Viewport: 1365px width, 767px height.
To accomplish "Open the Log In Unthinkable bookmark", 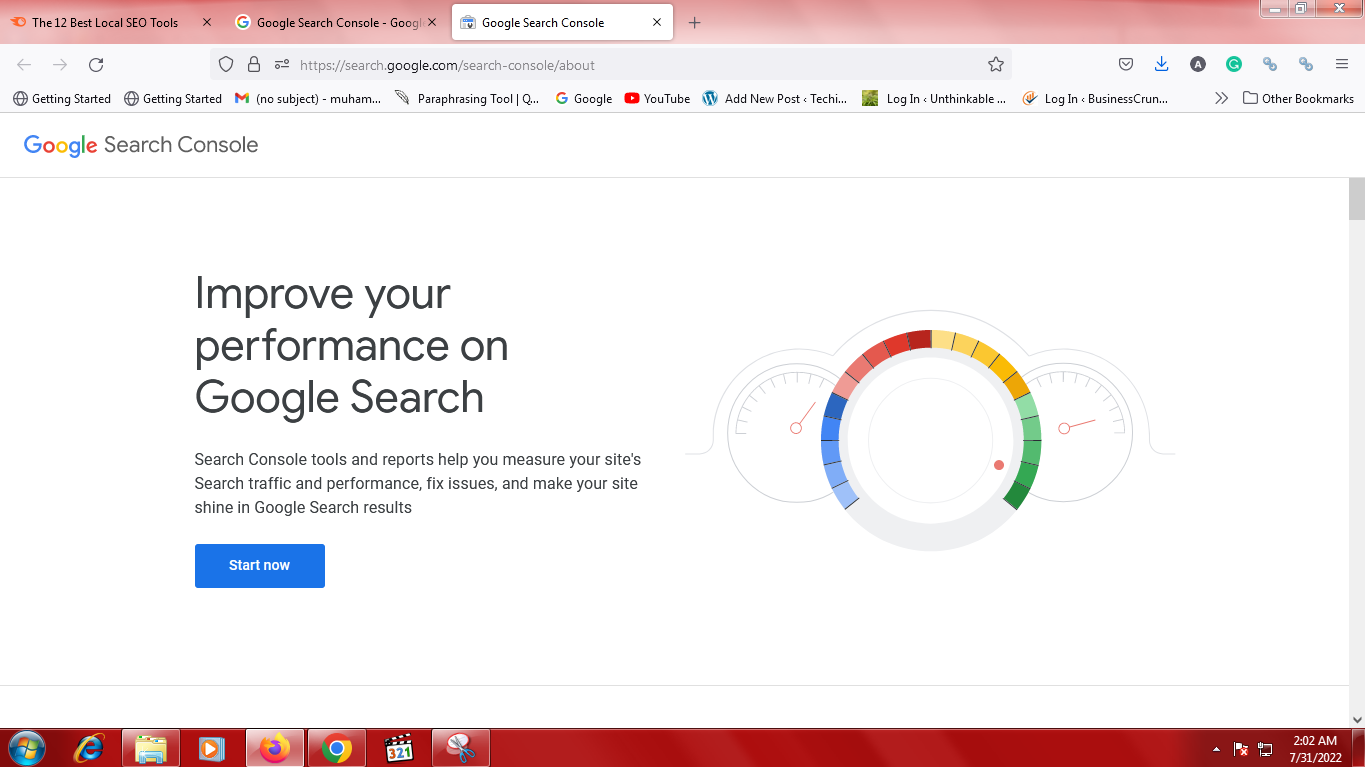I will [x=935, y=99].
